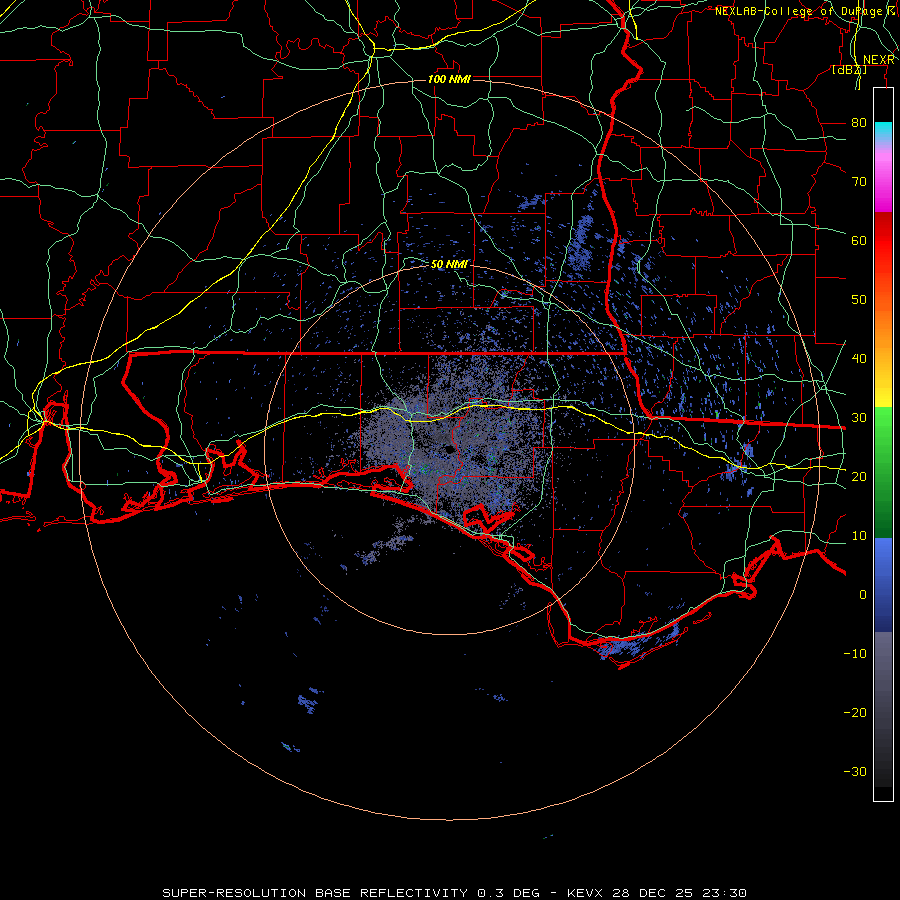The image size is (900, 900).
Task: Select the -20 dBZ scale label
Action: (x=855, y=712)
